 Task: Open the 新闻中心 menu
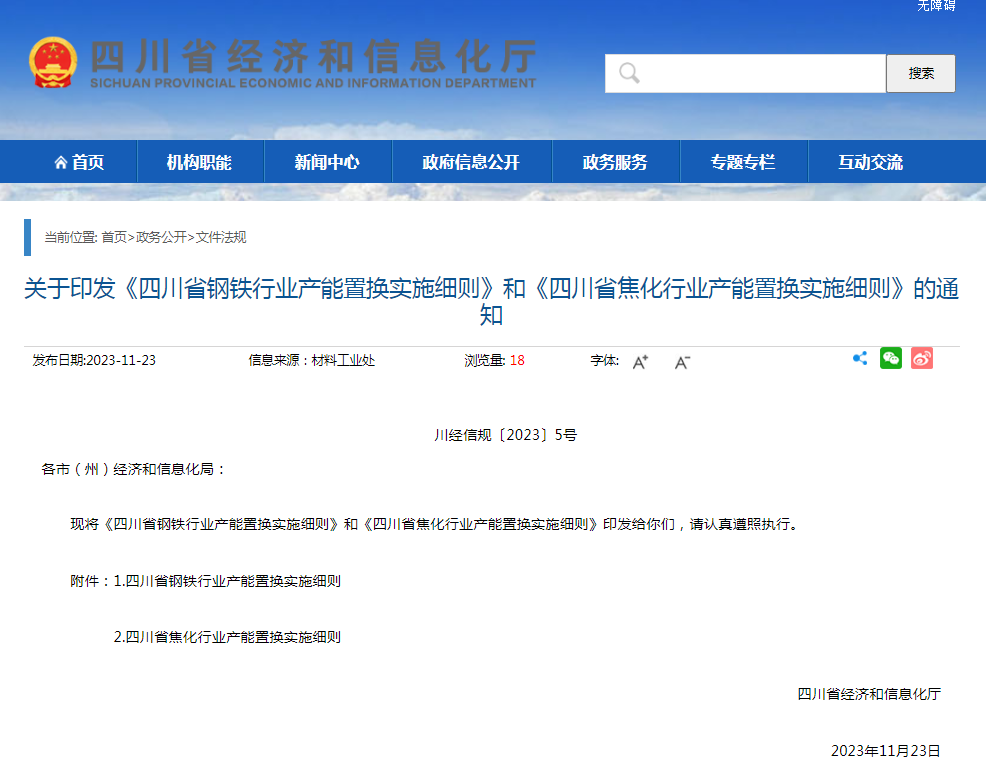(327, 162)
